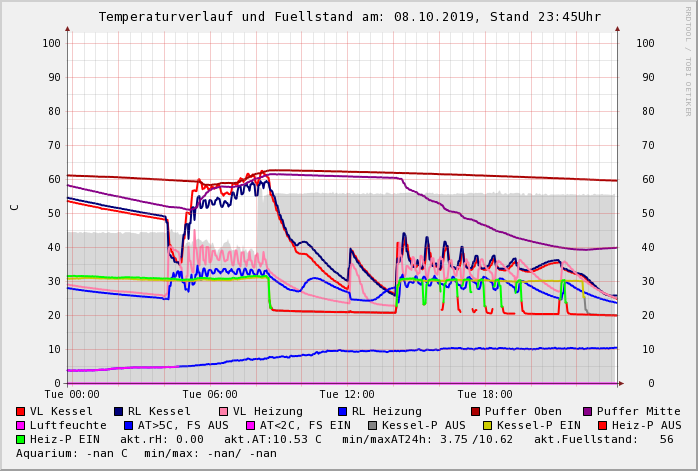Click the Tue 00:00 time axis label

click(x=72, y=394)
